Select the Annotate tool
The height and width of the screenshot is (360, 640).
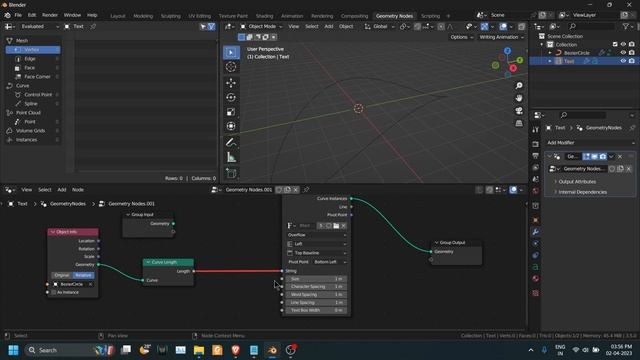231,142
